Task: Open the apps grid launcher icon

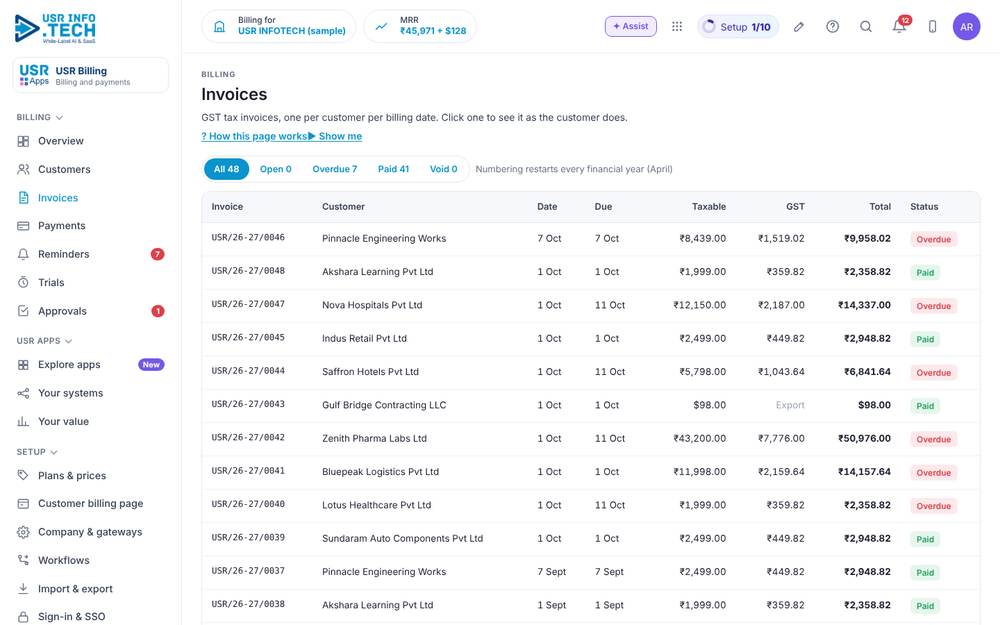Action: tap(677, 26)
